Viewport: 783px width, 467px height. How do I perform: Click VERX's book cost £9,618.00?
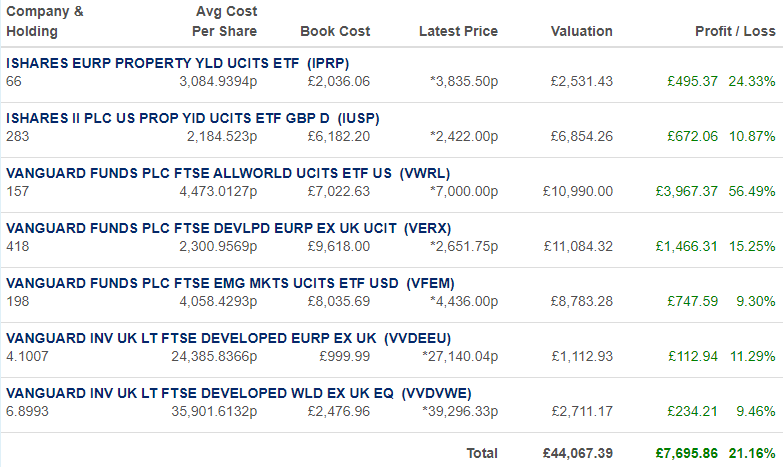[339, 246]
